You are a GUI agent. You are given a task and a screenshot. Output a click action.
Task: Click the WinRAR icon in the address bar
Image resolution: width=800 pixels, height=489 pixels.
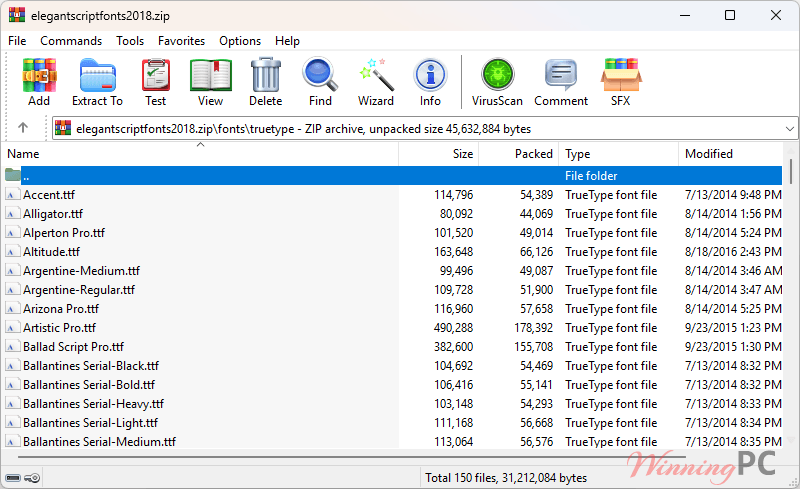(63, 128)
